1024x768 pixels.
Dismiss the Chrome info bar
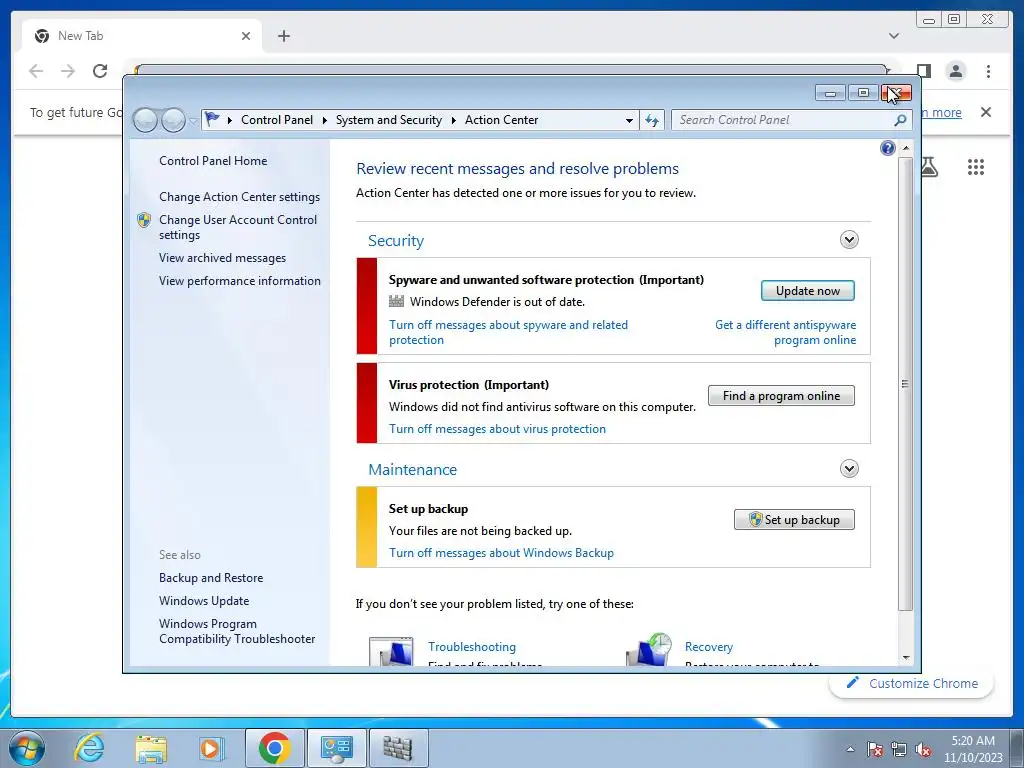coord(986,112)
